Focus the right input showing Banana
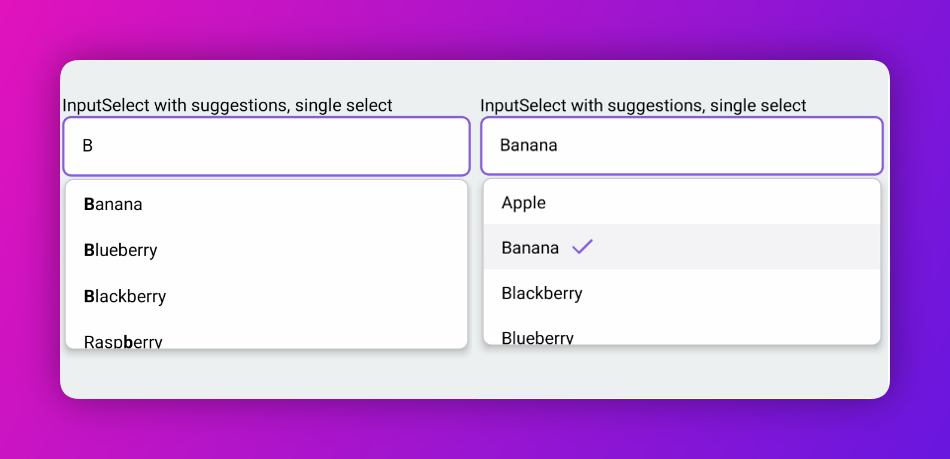This screenshot has width=950, height=459. pyautogui.click(x=682, y=145)
